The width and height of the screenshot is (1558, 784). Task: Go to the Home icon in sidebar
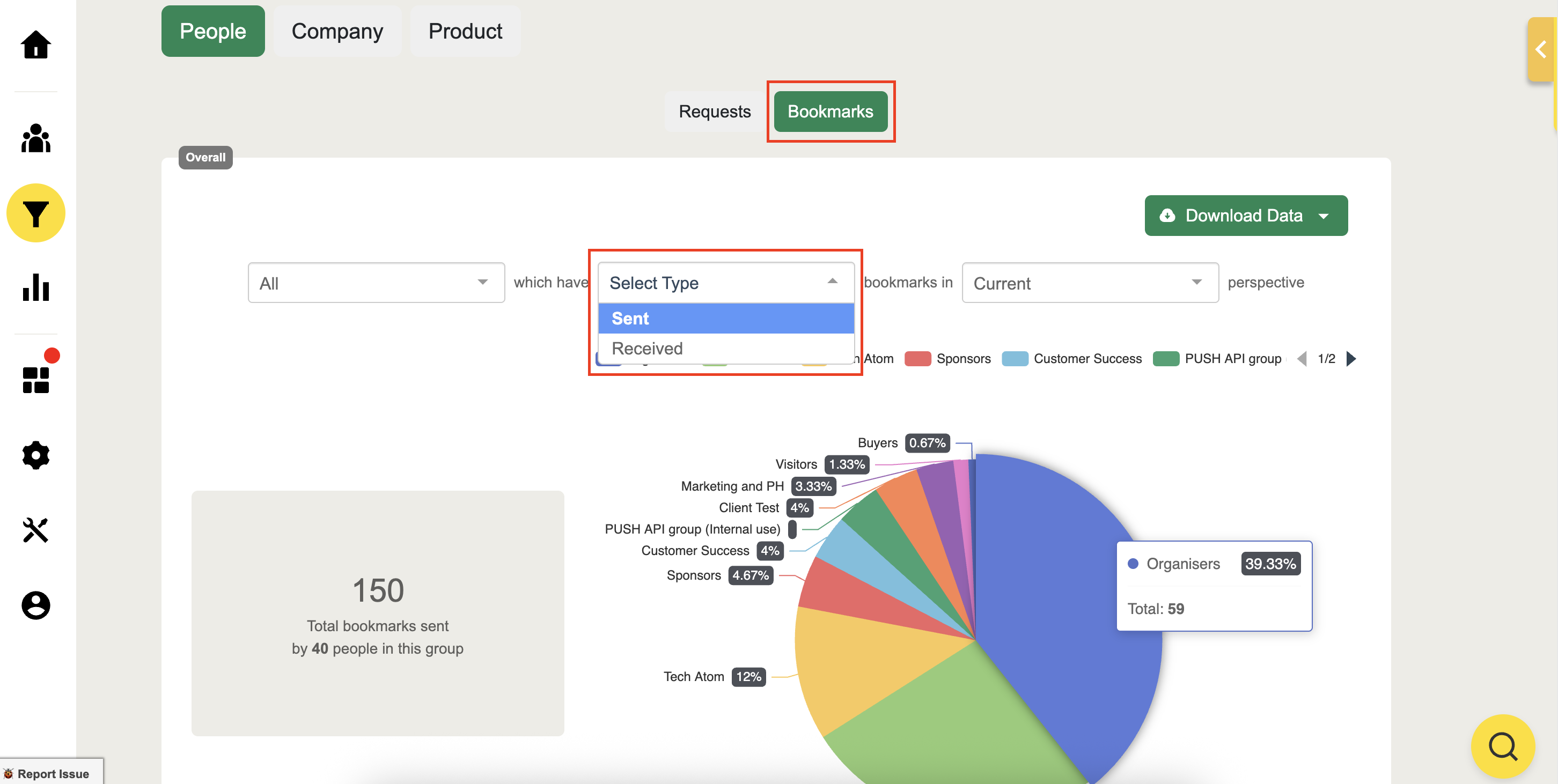pyautogui.click(x=36, y=45)
